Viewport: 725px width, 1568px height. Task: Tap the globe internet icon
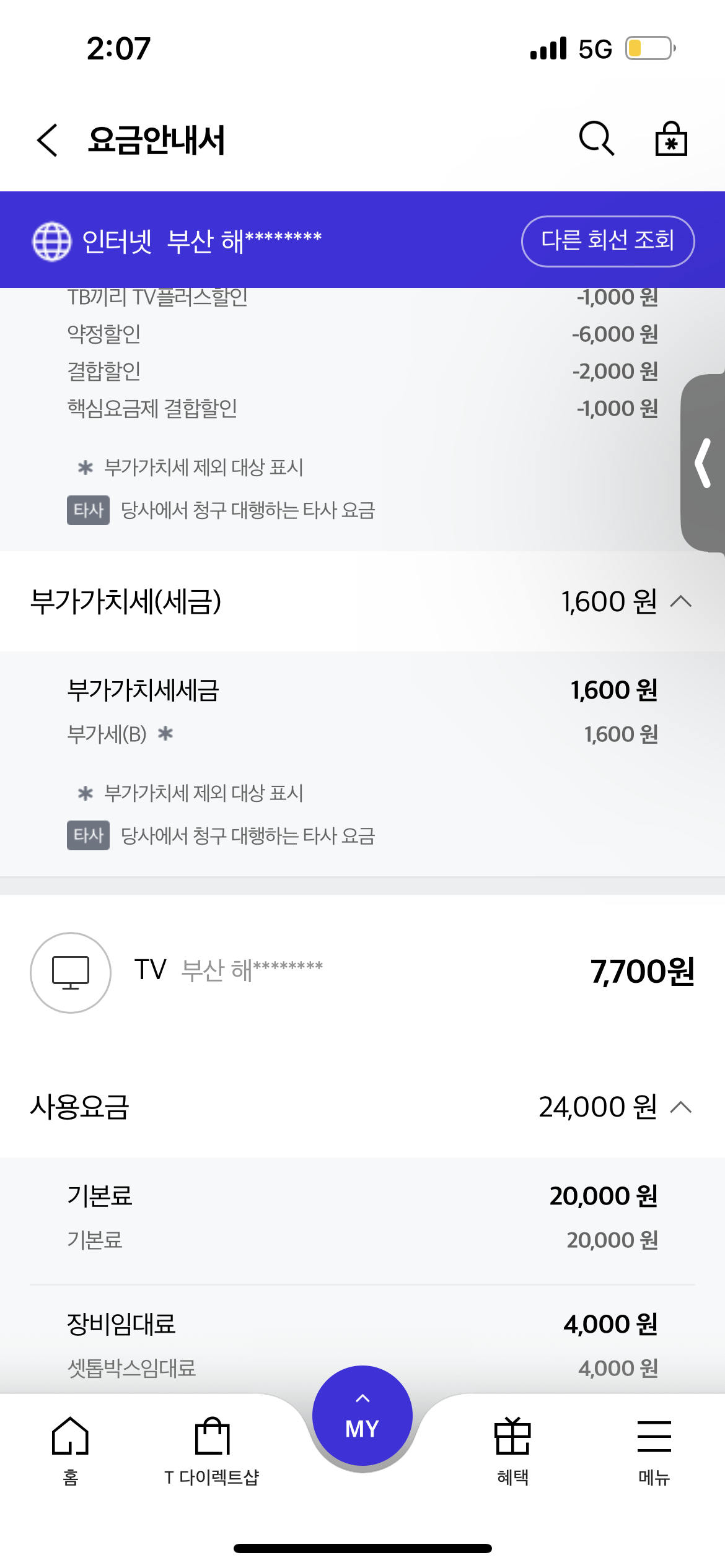(x=52, y=241)
